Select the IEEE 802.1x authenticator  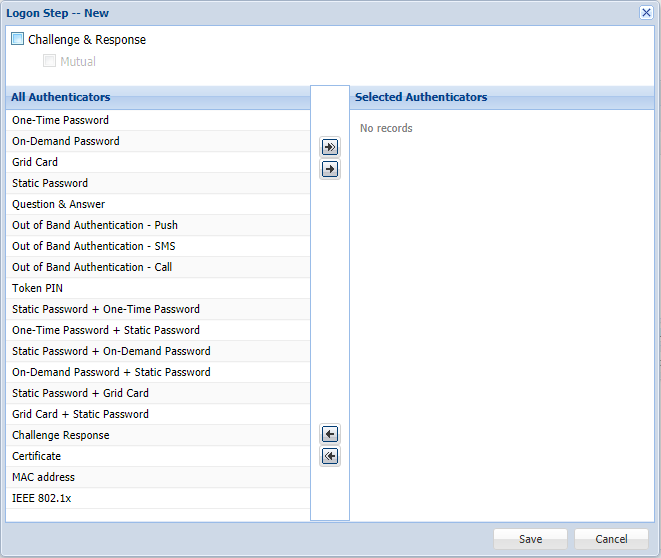[41, 498]
